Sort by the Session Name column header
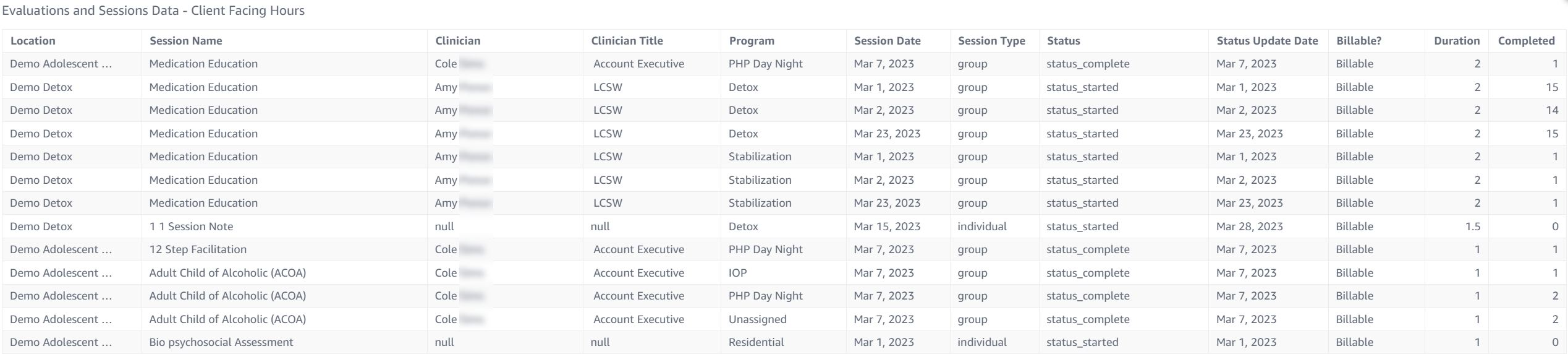This screenshot has width=1568, height=354. click(x=185, y=41)
